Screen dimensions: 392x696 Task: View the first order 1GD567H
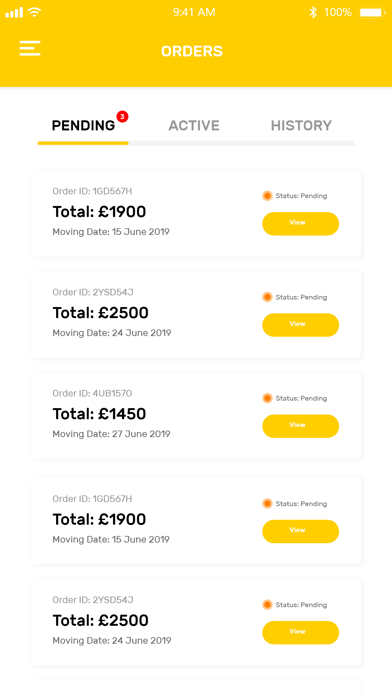pos(301,224)
